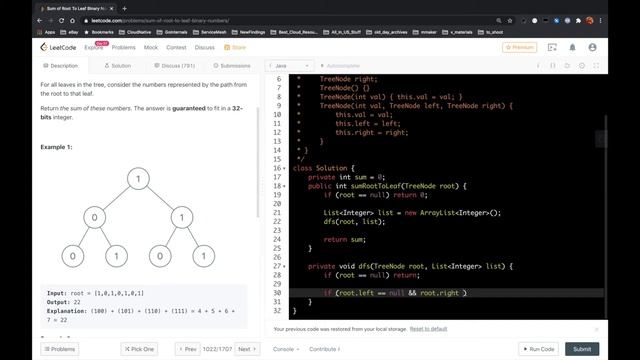Collapse sumRootToLeaf method at line 18
Viewport: 640px width, 360px height.
click(x=284, y=186)
